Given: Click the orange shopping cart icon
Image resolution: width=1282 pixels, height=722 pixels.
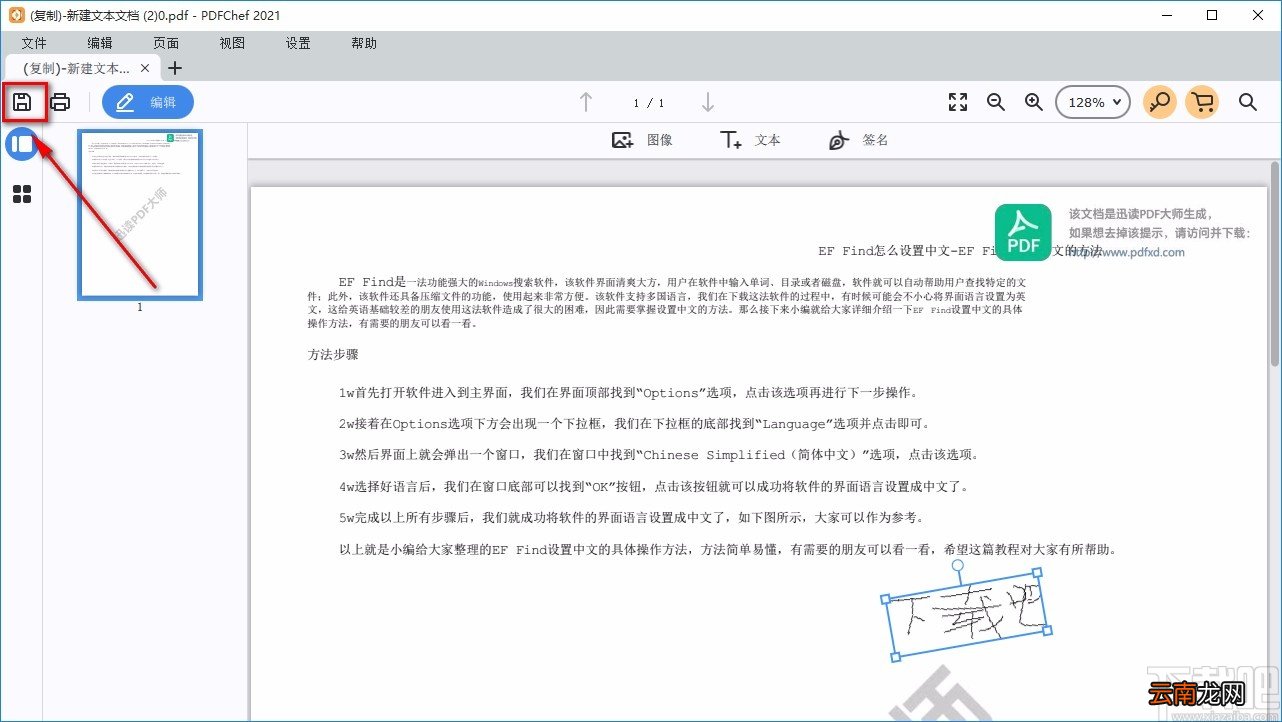Looking at the screenshot, I should pos(1202,102).
